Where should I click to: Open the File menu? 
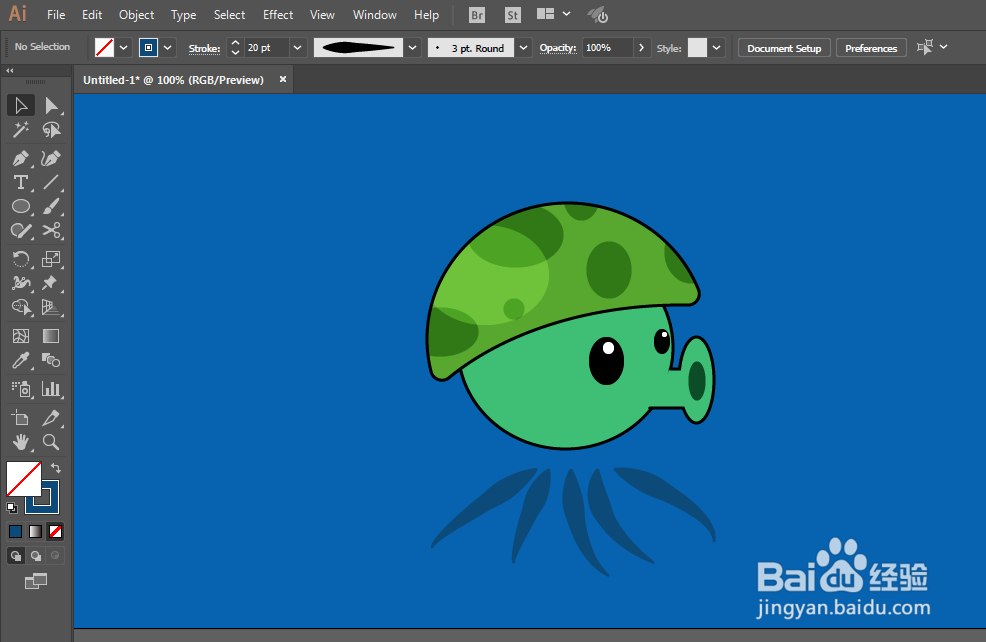pyautogui.click(x=56, y=14)
